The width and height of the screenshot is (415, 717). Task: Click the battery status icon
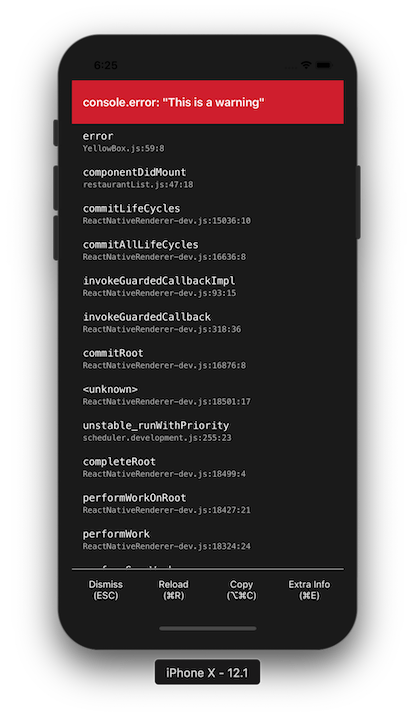tap(324, 65)
